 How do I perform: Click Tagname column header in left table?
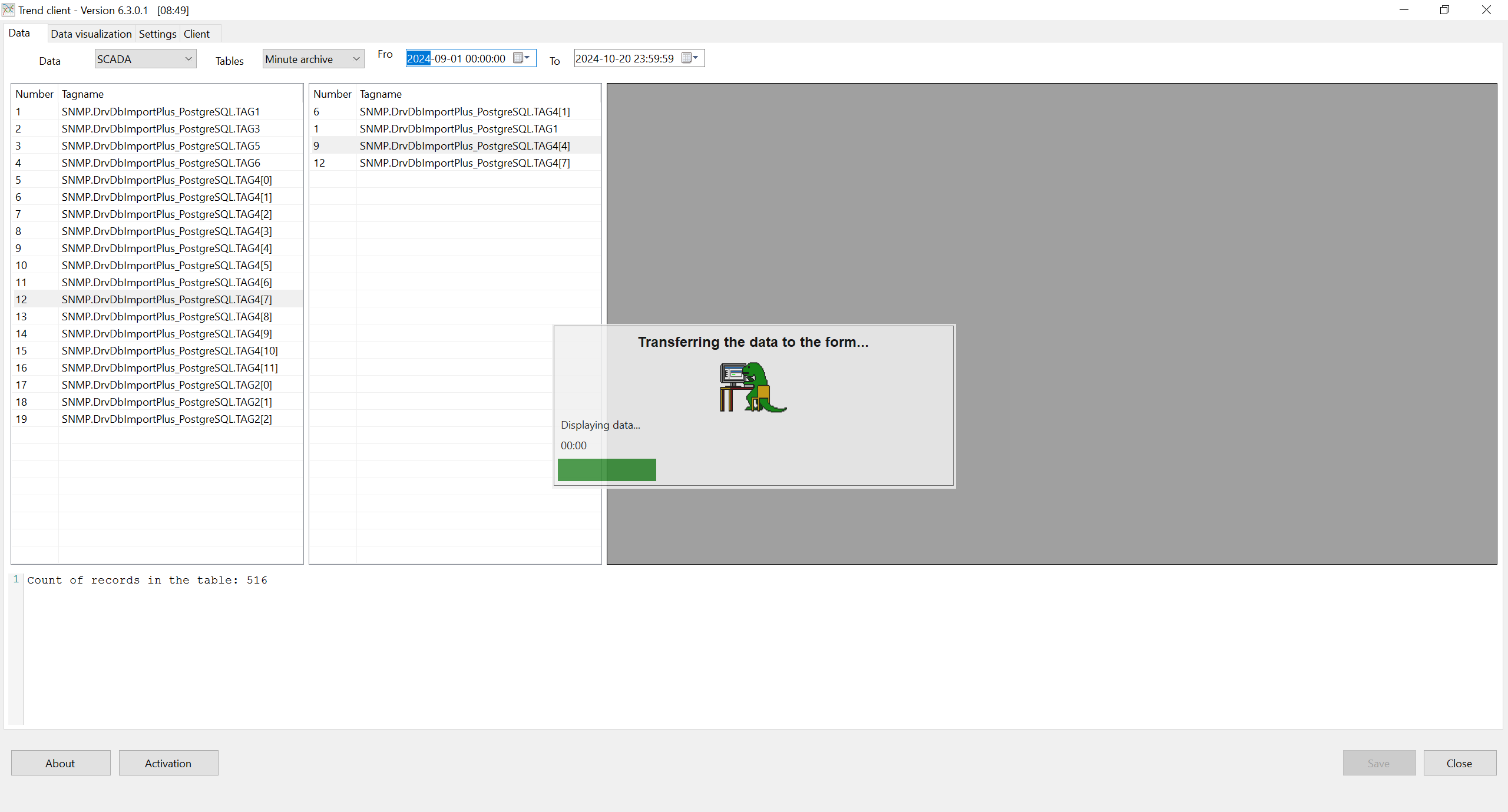pos(82,94)
